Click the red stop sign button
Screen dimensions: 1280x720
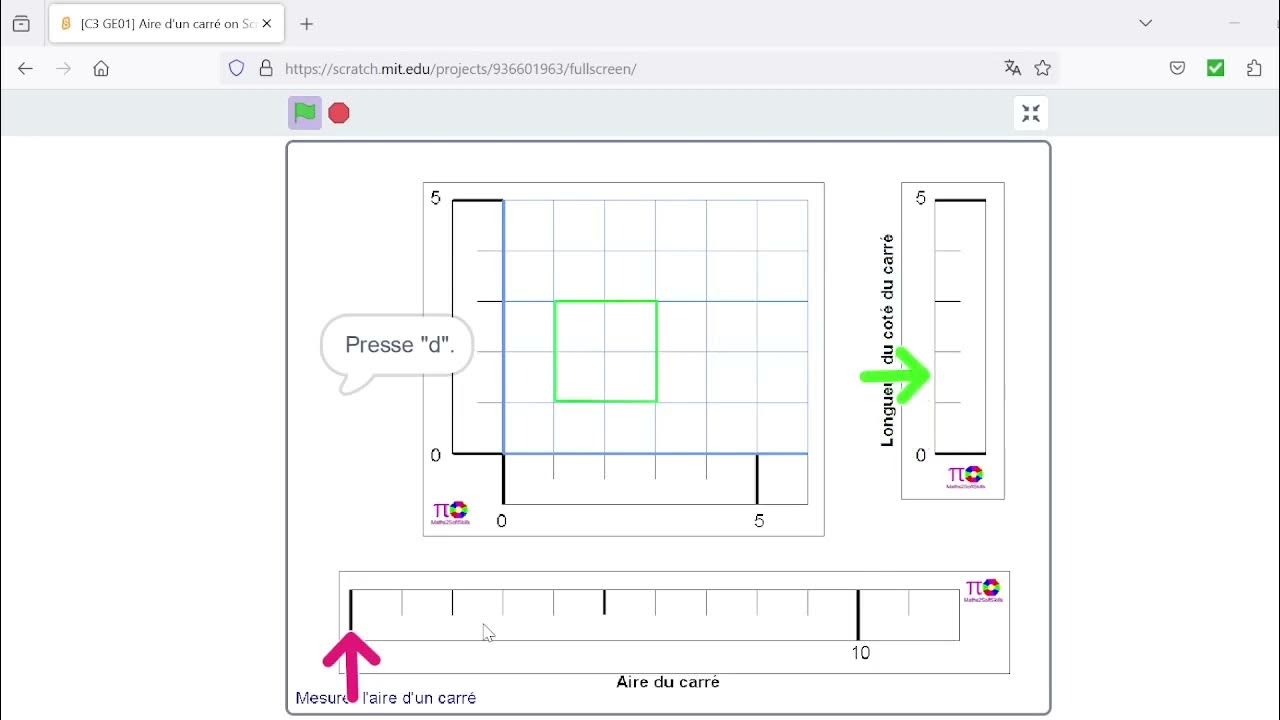[339, 113]
